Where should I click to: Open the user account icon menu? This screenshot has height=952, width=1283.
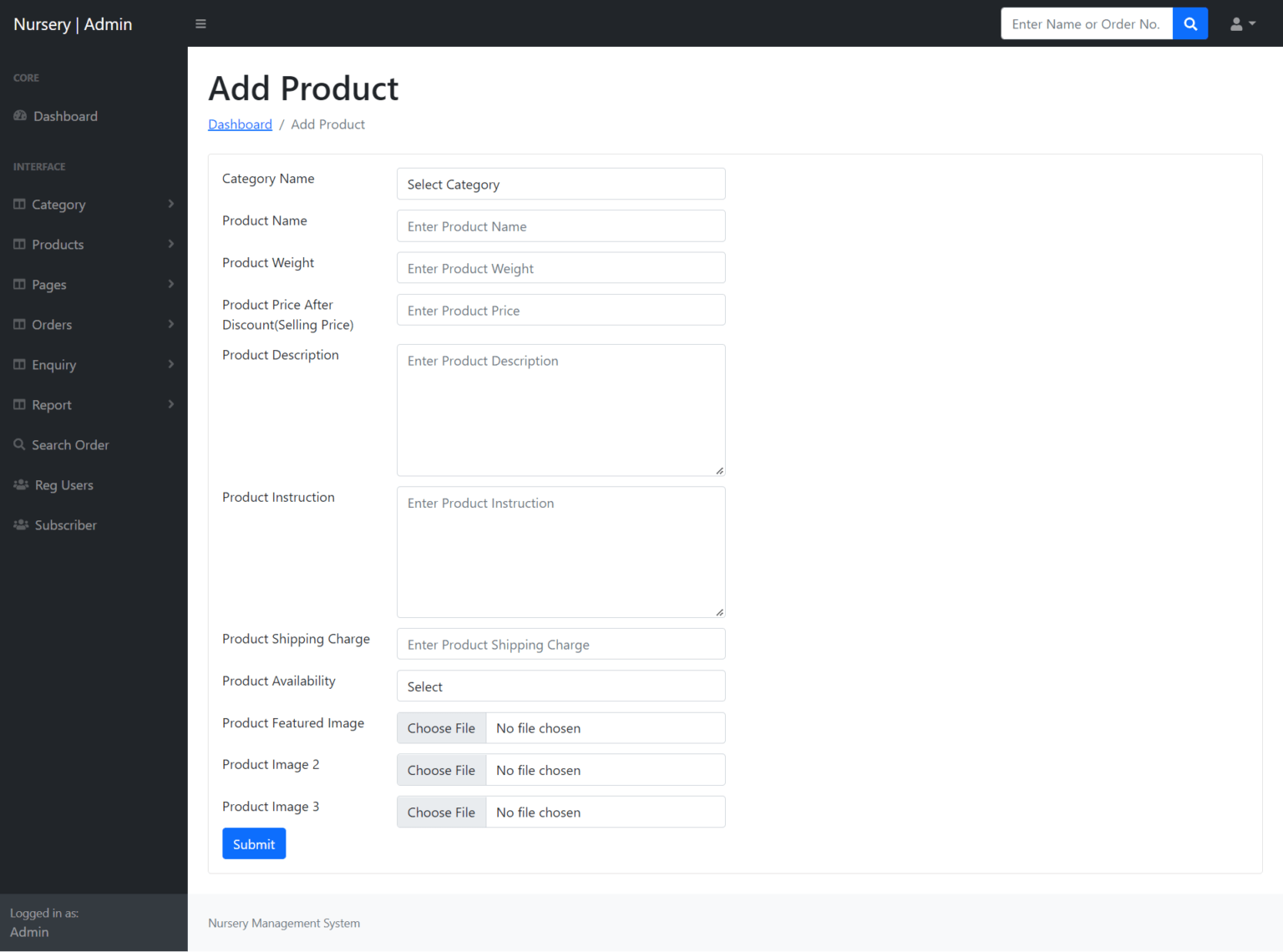(1243, 24)
